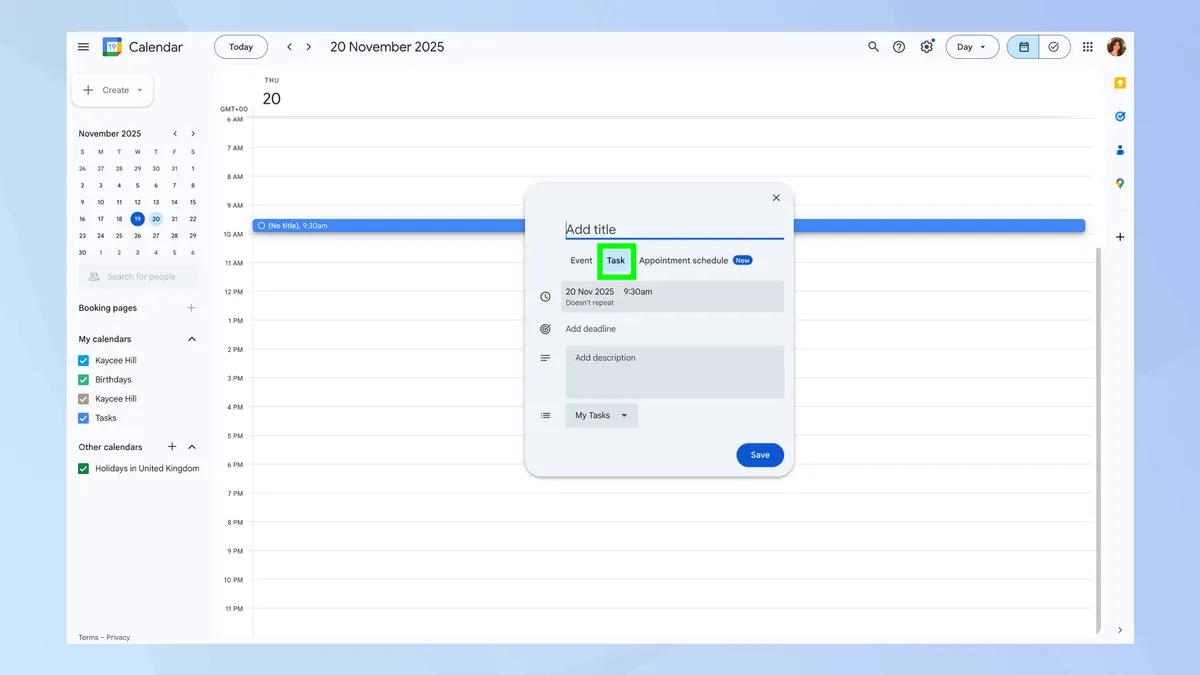Viewport: 1200px width, 675px height.
Task: Toggle the Tasks calendar visibility
Action: (82, 418)
